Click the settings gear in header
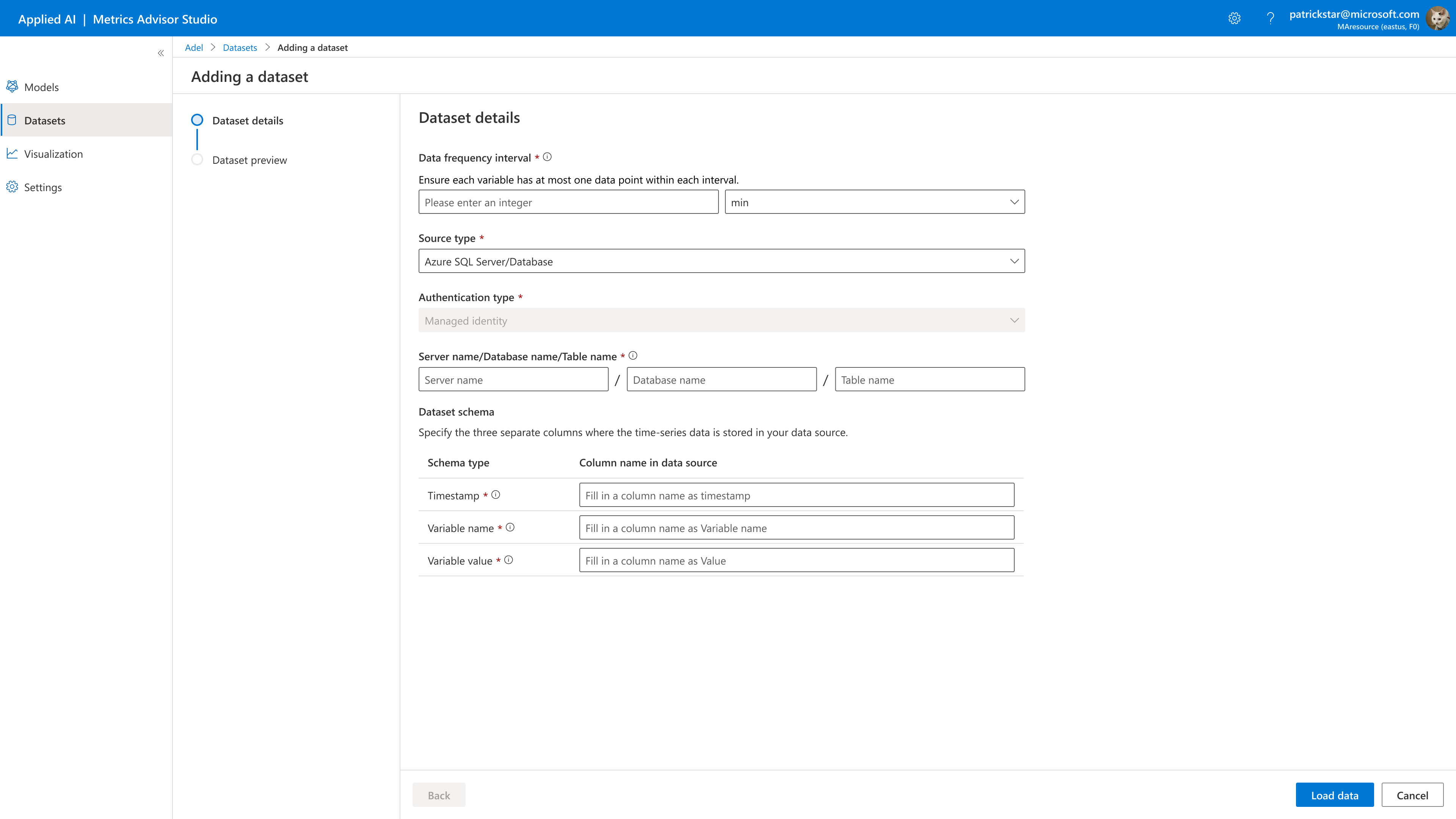The width and height of the screenshot is (1456, 819). point(1235,19)
